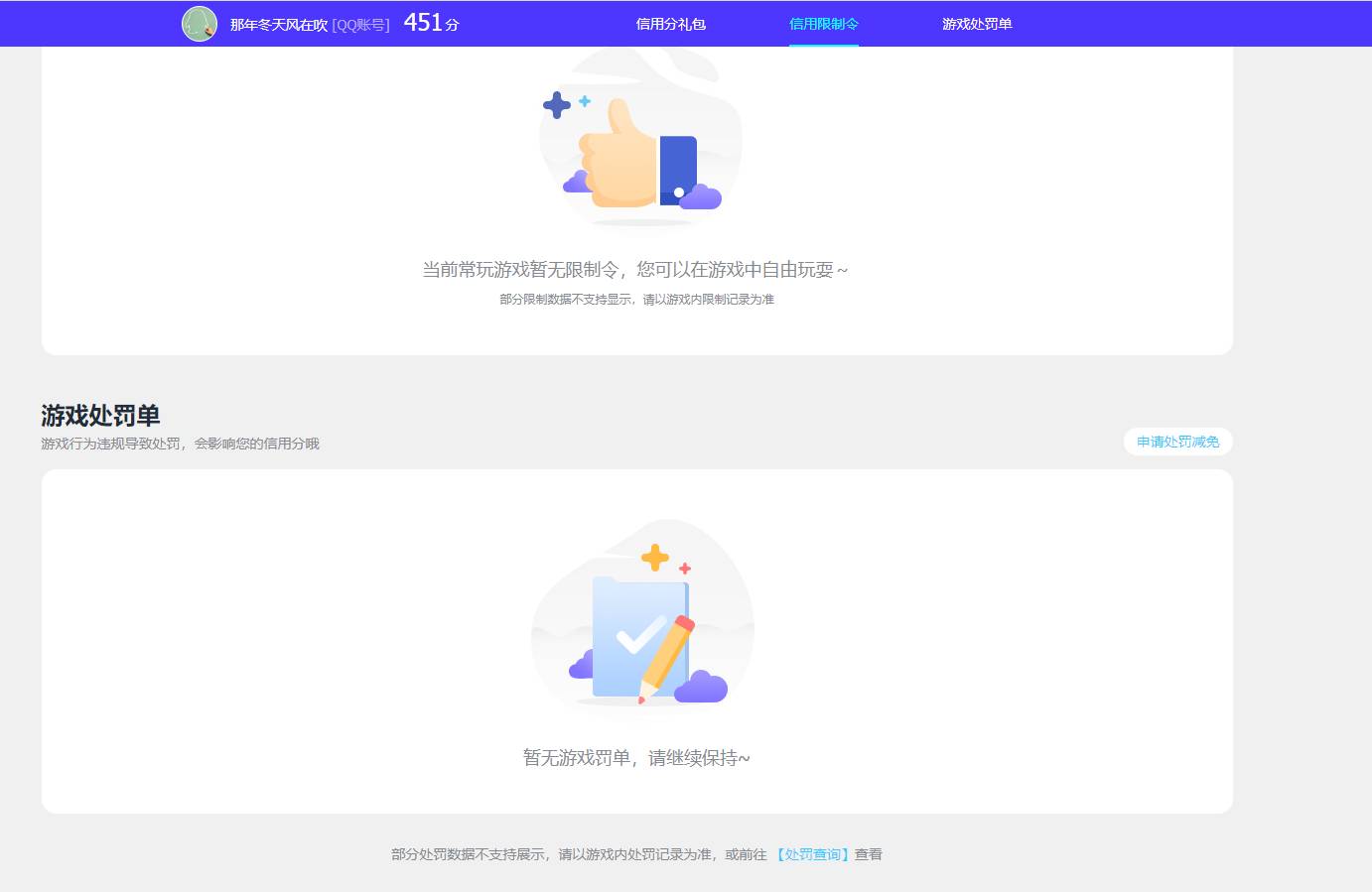The height and width of the screenshot is (892, 1372).
Task: Click the blue plus decoration icon near thumbs-up
Action: (x=557, y=103)
